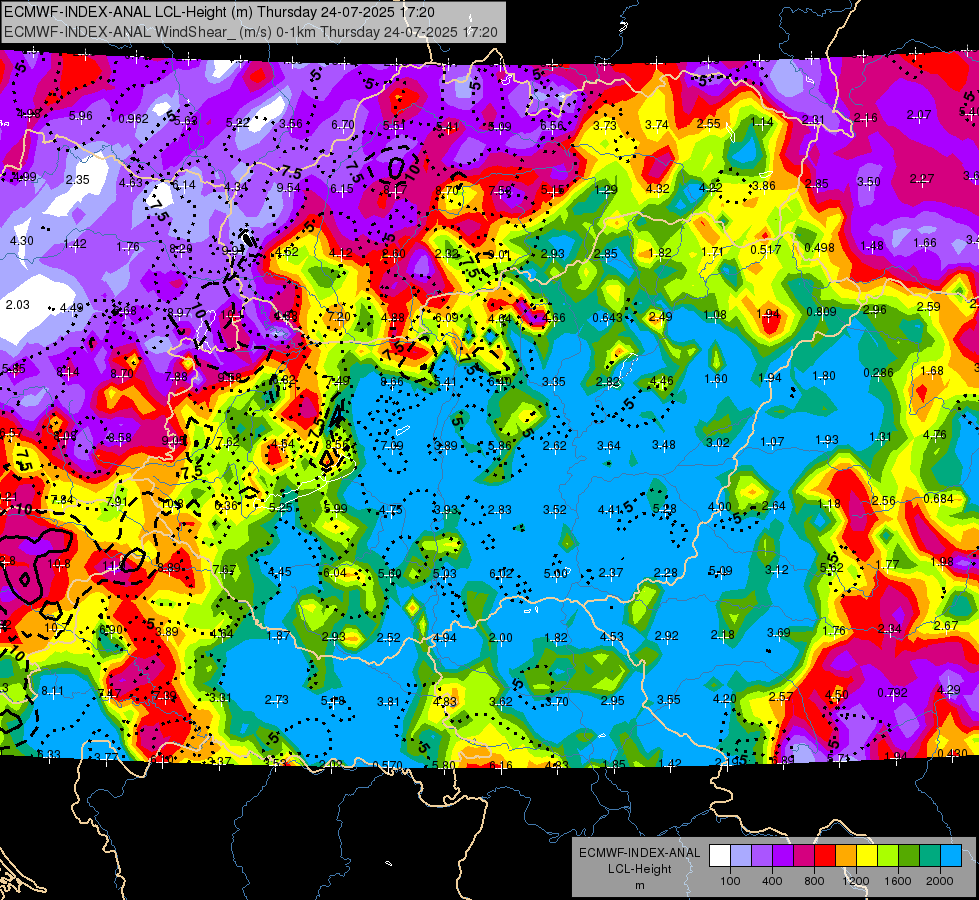Viewport: 979px width, 900px height.
Task: Click the wind shear value 0.286
Action: [x=878, y=372]
